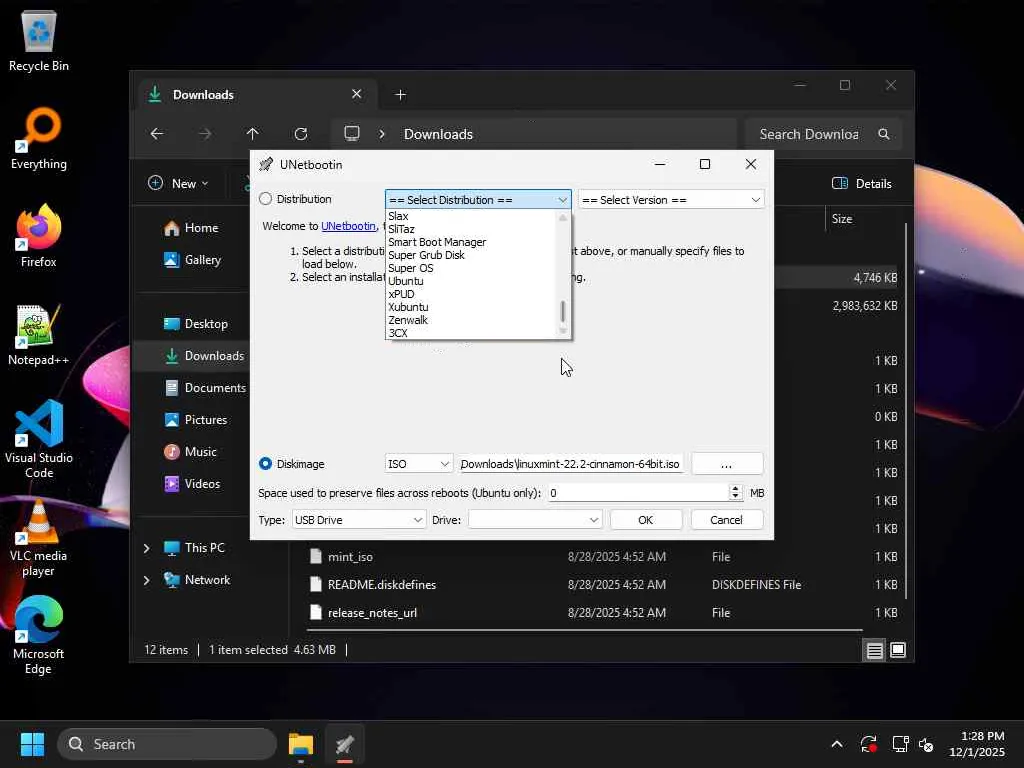This screenshot has height=768, width=1024.
Task: Click the persistence space MB input field
Action: click(x=637, y=493)
